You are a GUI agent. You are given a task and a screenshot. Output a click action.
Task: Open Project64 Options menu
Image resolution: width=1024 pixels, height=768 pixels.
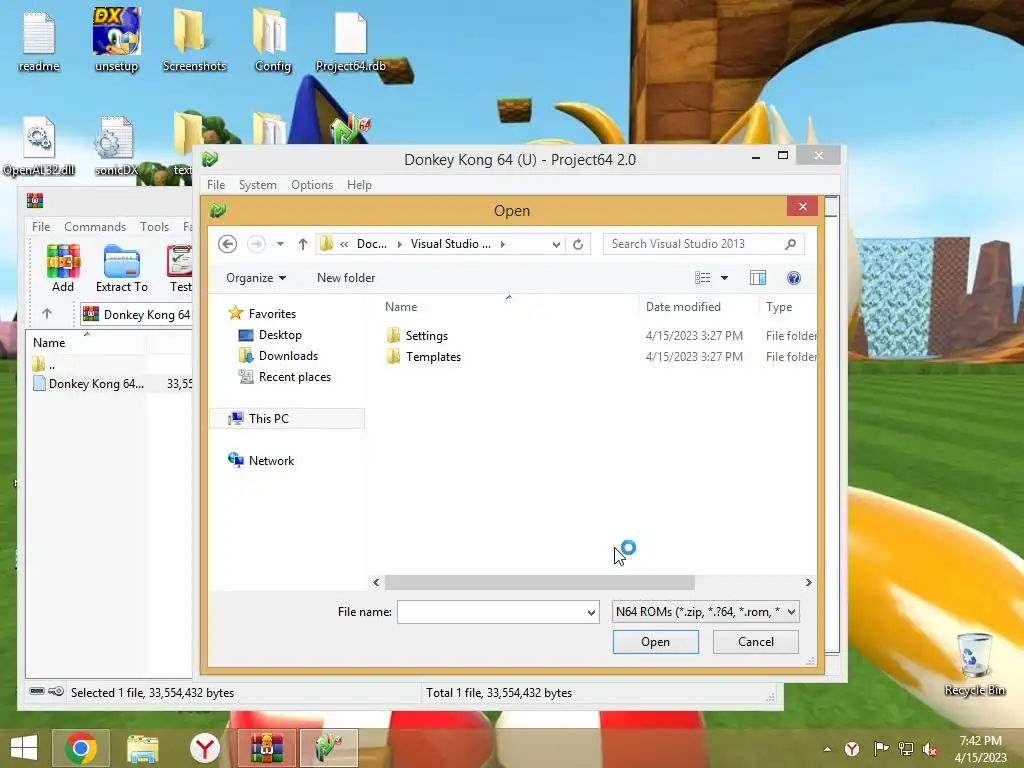pyautogui.click(x=312, y=185)
